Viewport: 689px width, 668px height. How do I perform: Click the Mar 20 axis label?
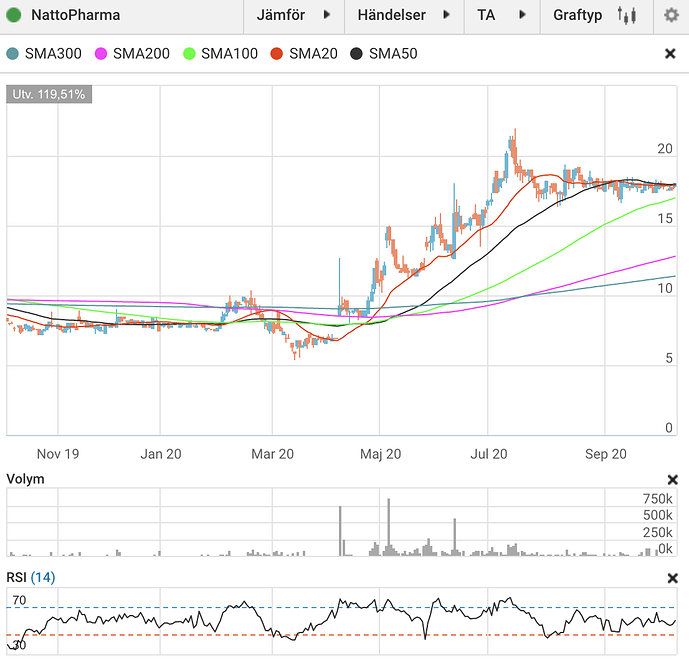tap(272, 454)
